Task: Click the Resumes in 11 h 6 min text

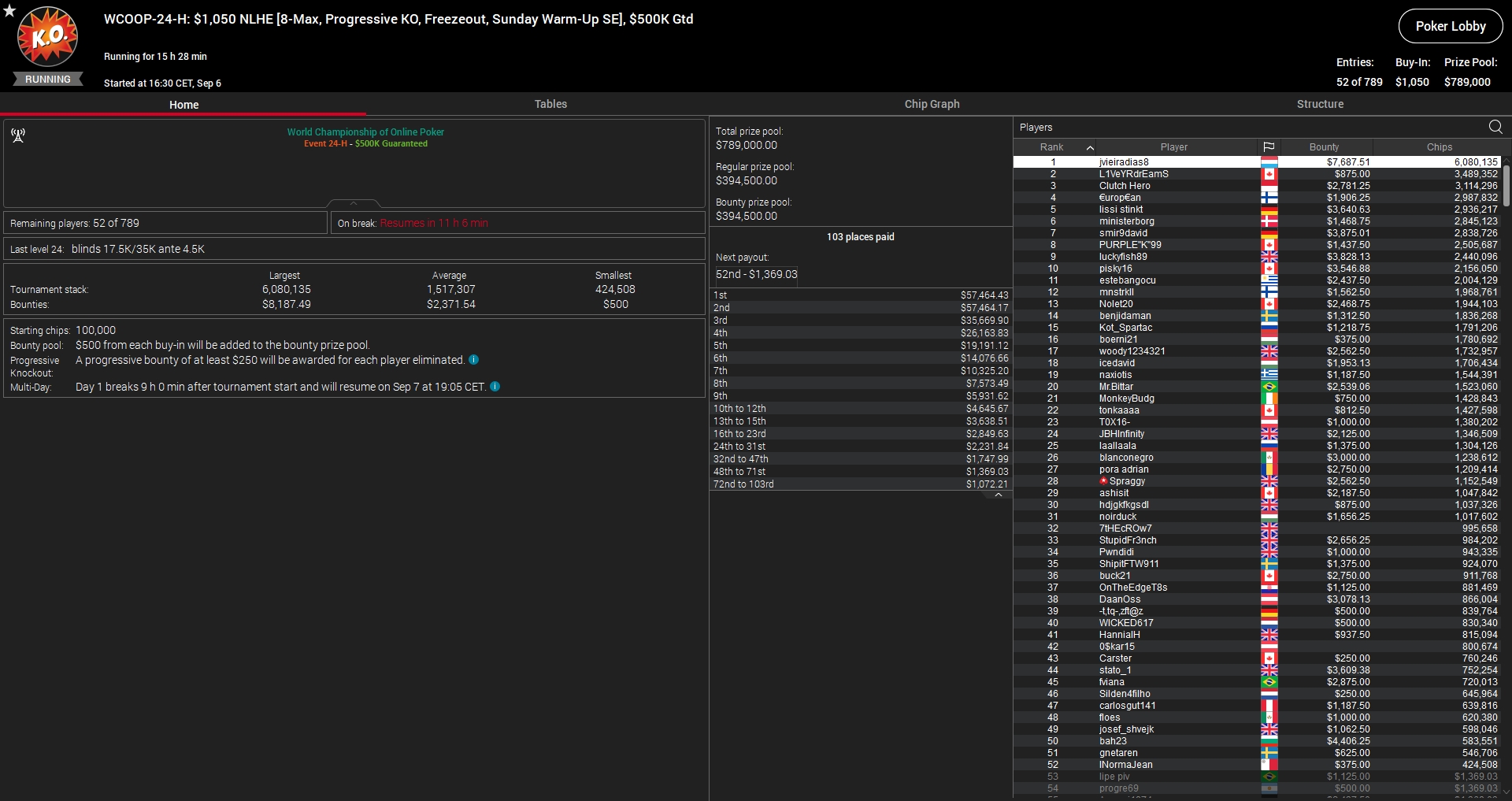Action: click(x=434, y=223)
